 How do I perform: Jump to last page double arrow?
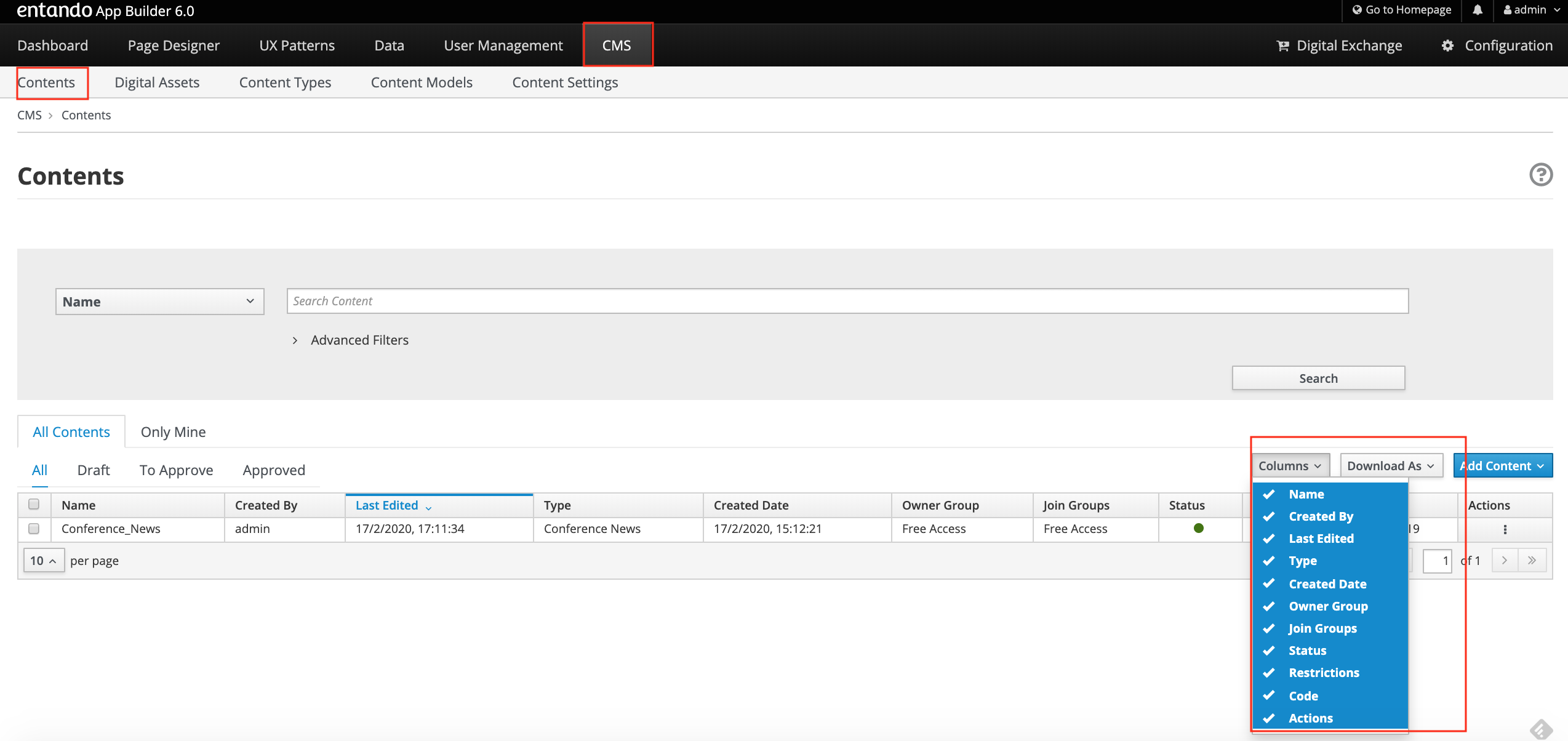coord(1532,560)
